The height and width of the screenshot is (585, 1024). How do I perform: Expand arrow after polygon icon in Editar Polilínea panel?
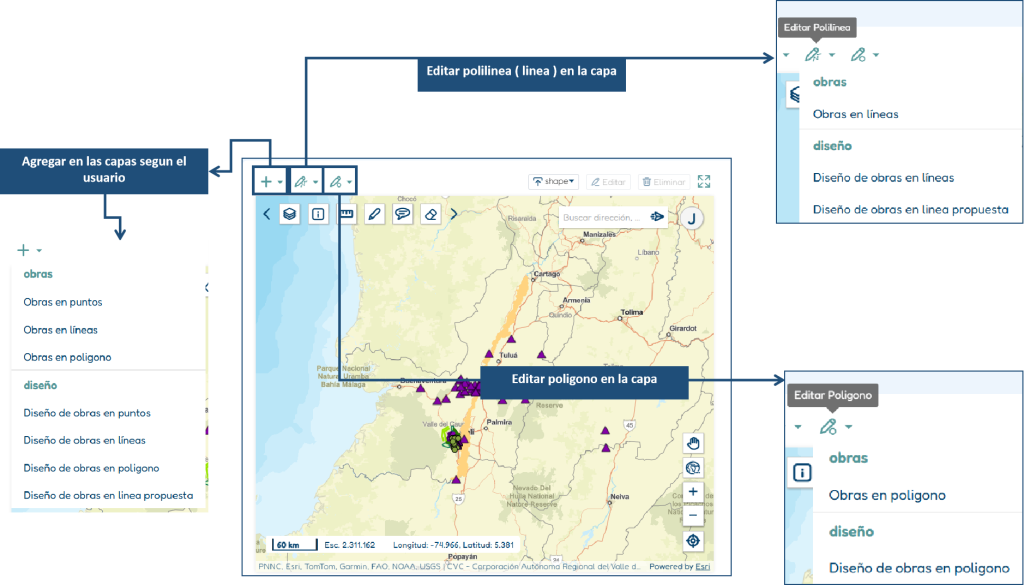click(x=876, y=55)
